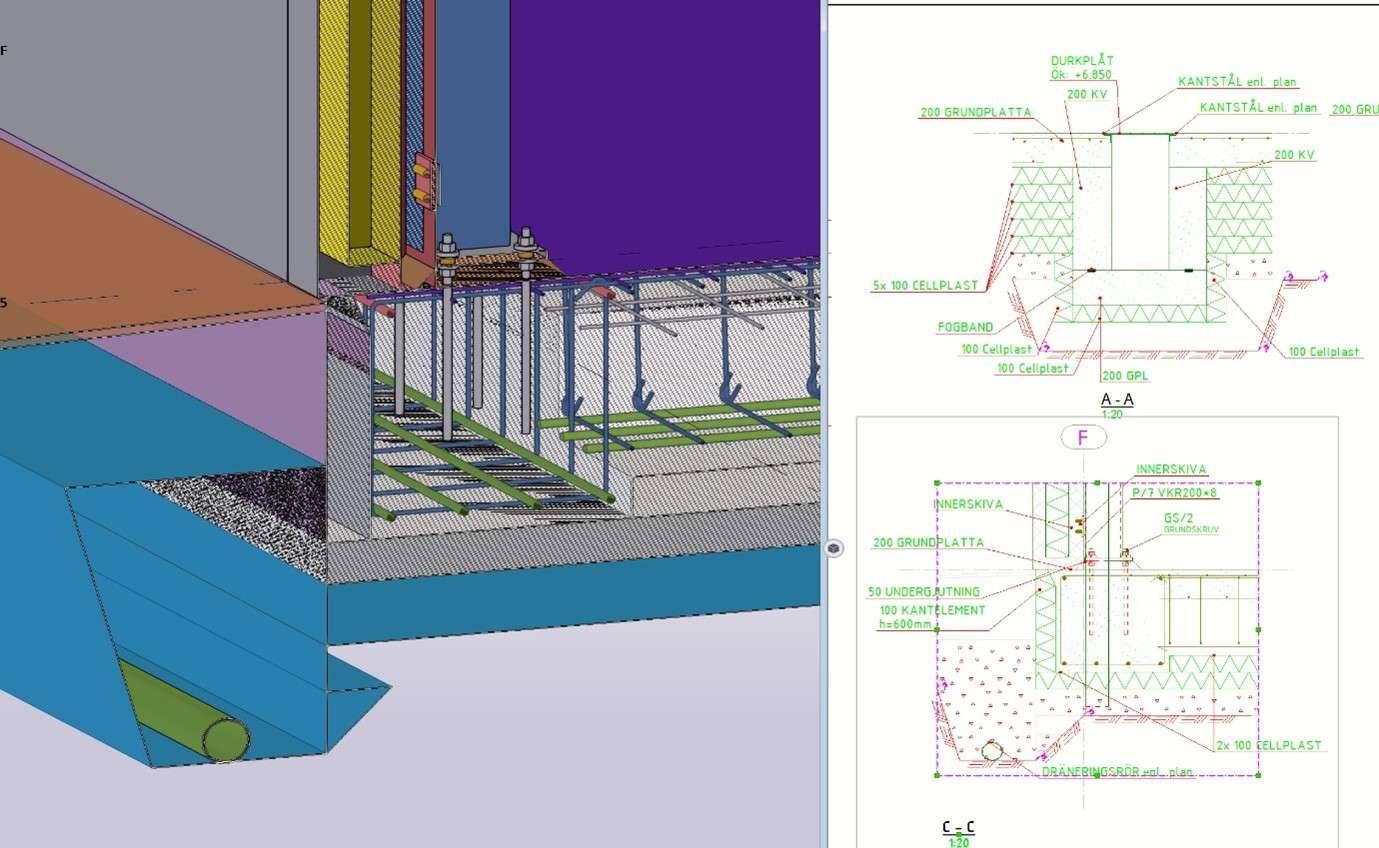1379x848 pixels.
Task: Click the 50 UNDERGJUTNING annotation text
Action: tap(923, 591)
